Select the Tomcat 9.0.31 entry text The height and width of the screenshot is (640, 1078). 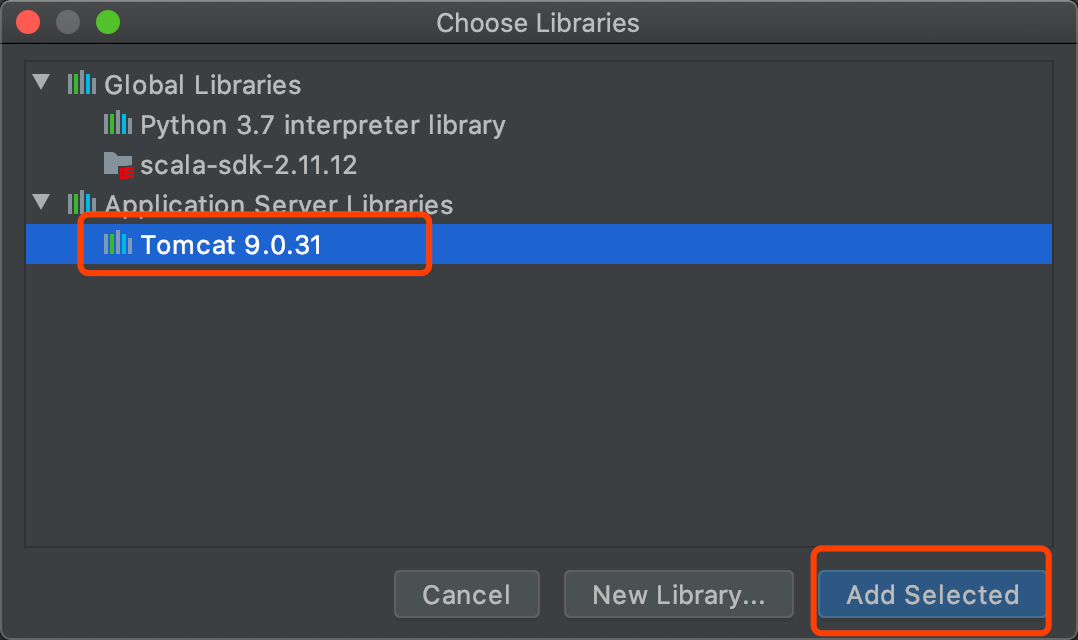tap(231, 245)
